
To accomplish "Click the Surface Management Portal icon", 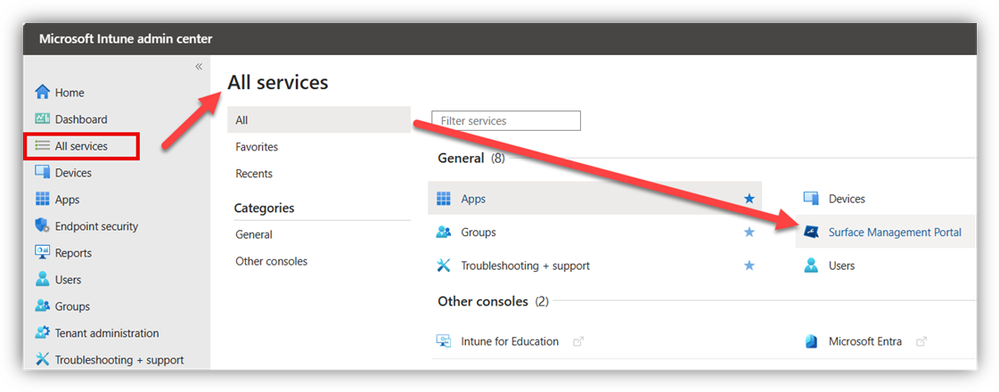I will (811, 232).
